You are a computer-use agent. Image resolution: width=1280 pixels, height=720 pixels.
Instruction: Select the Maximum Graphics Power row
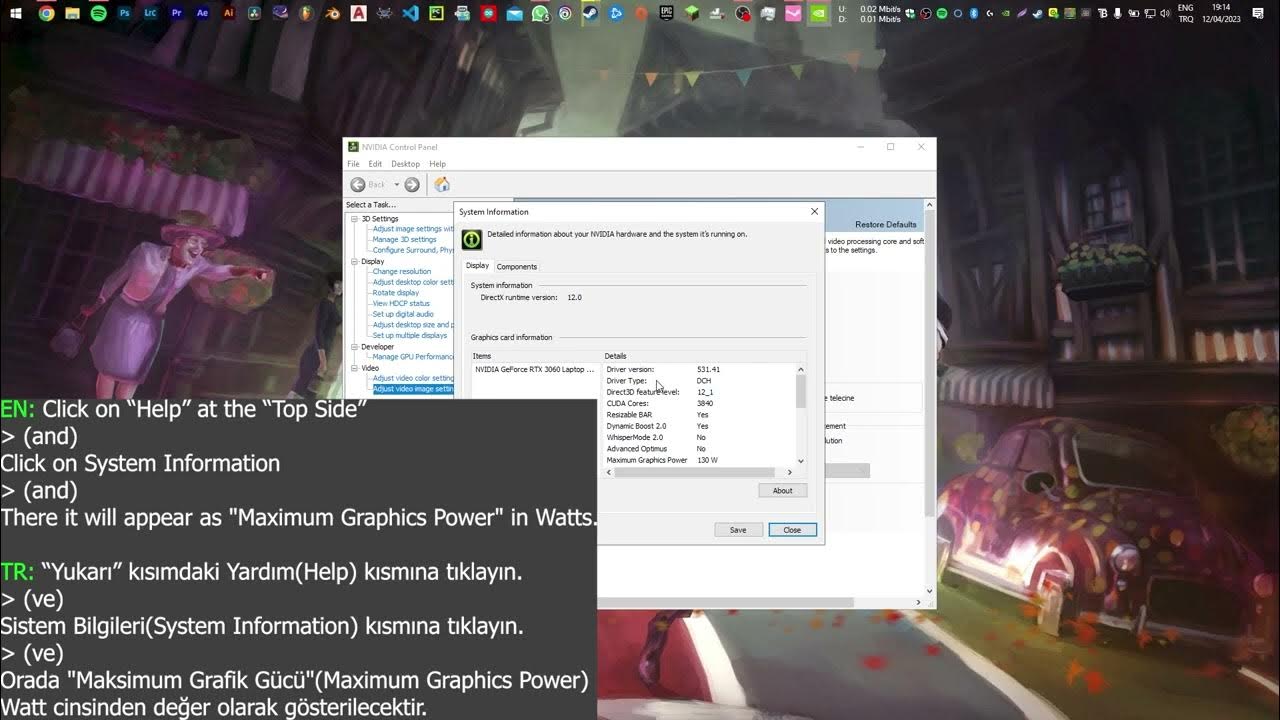point(699,460)
